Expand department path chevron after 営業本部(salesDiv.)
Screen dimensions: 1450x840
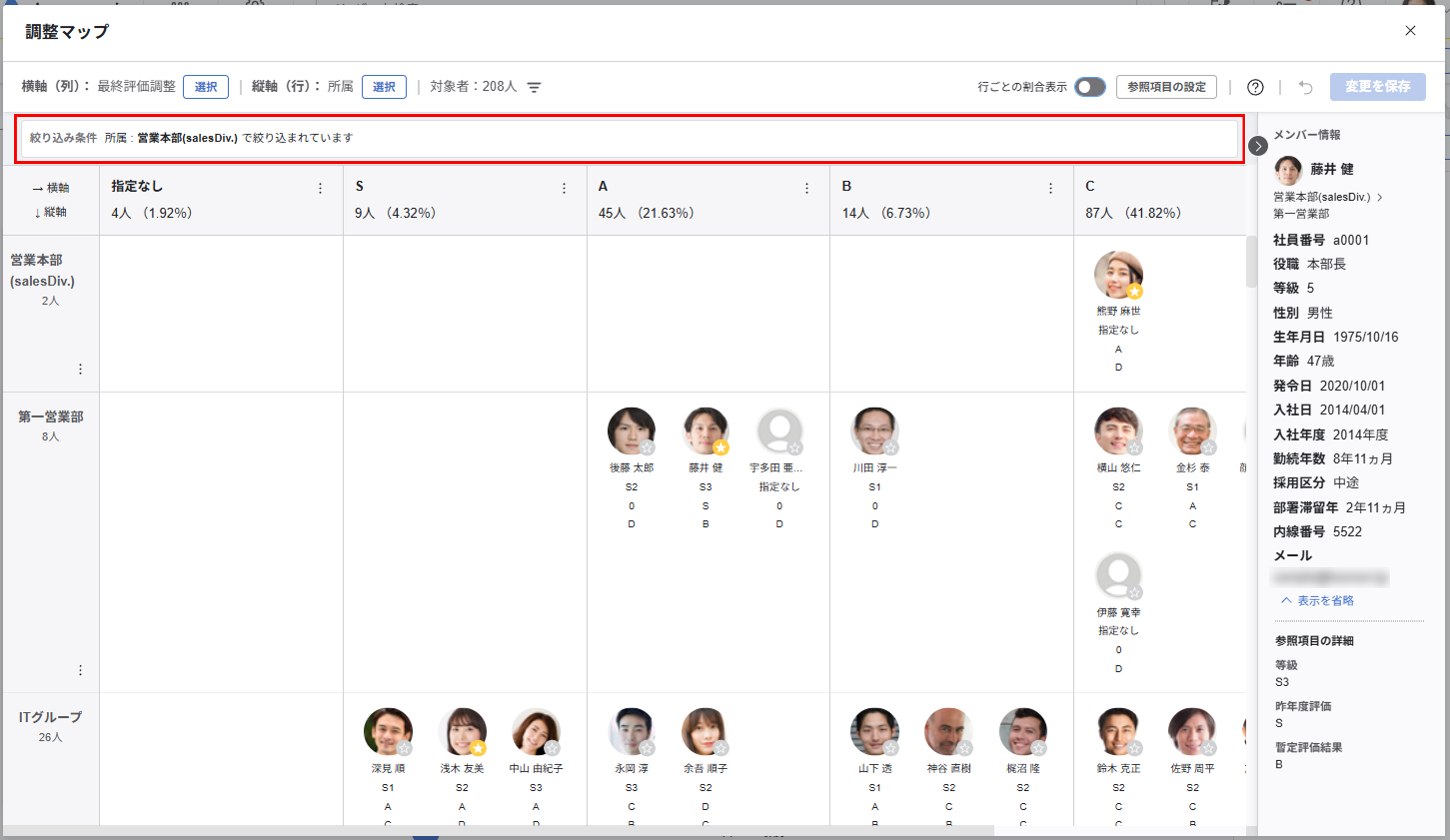coord(1380,197)
